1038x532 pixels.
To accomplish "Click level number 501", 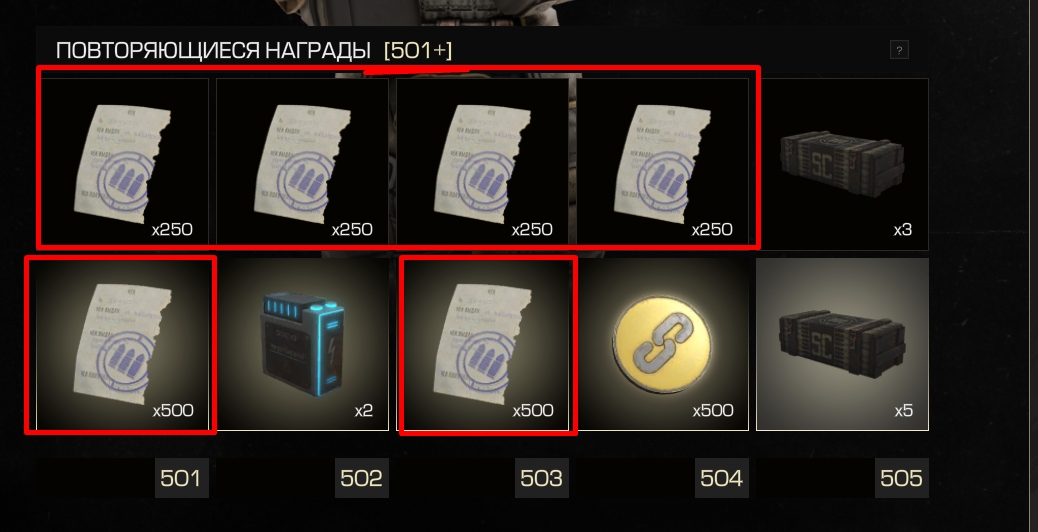I will (181, 478).
